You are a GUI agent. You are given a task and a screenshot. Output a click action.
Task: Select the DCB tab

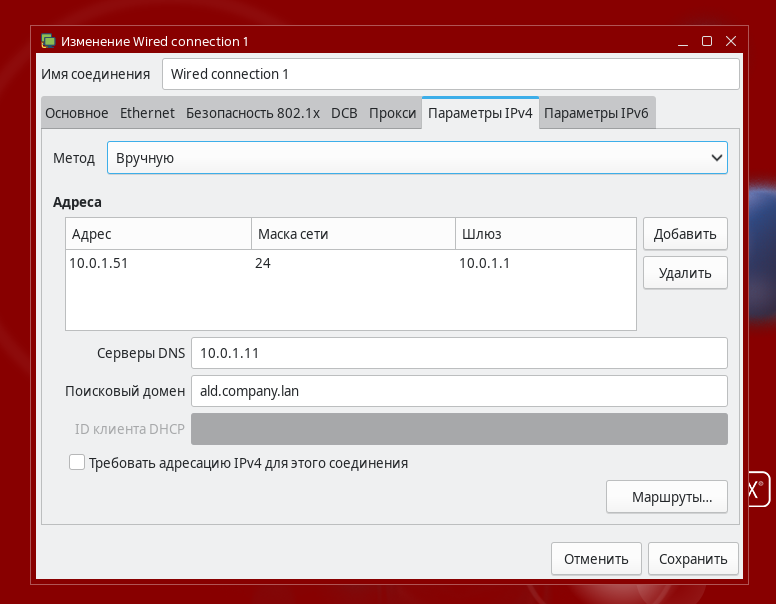pos(344,113)
